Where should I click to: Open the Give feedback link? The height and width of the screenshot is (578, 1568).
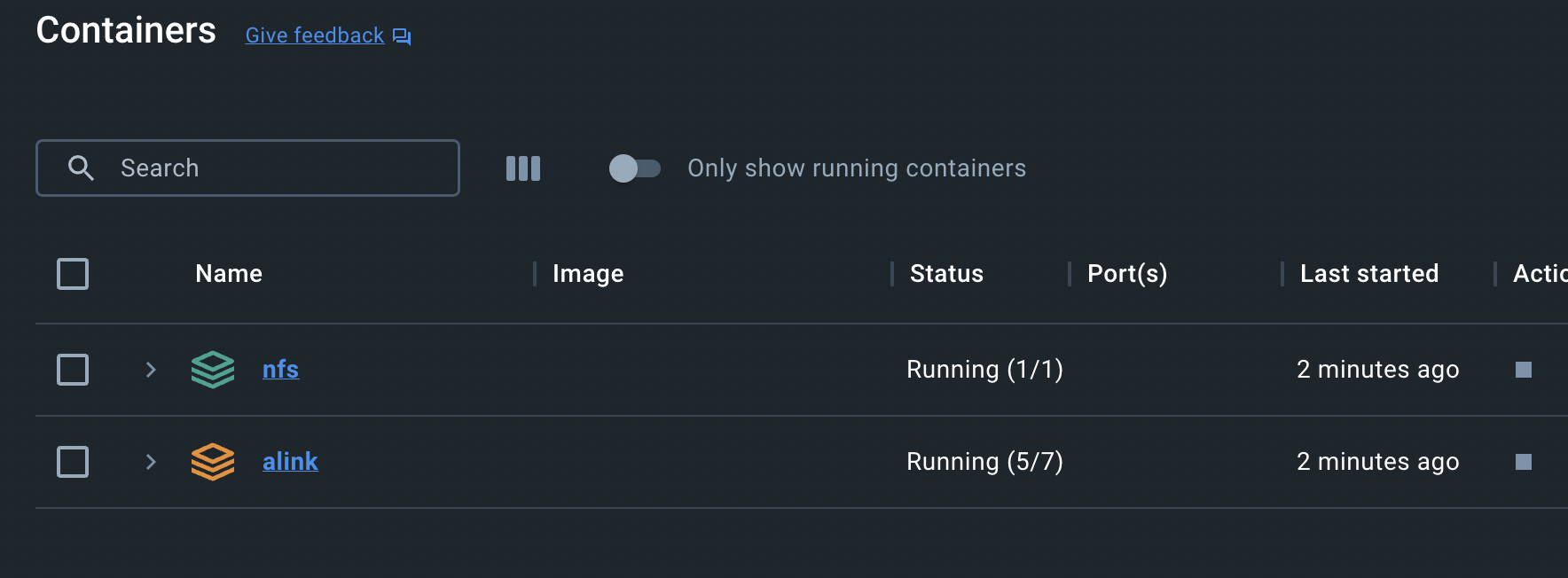tap(315, 35)
